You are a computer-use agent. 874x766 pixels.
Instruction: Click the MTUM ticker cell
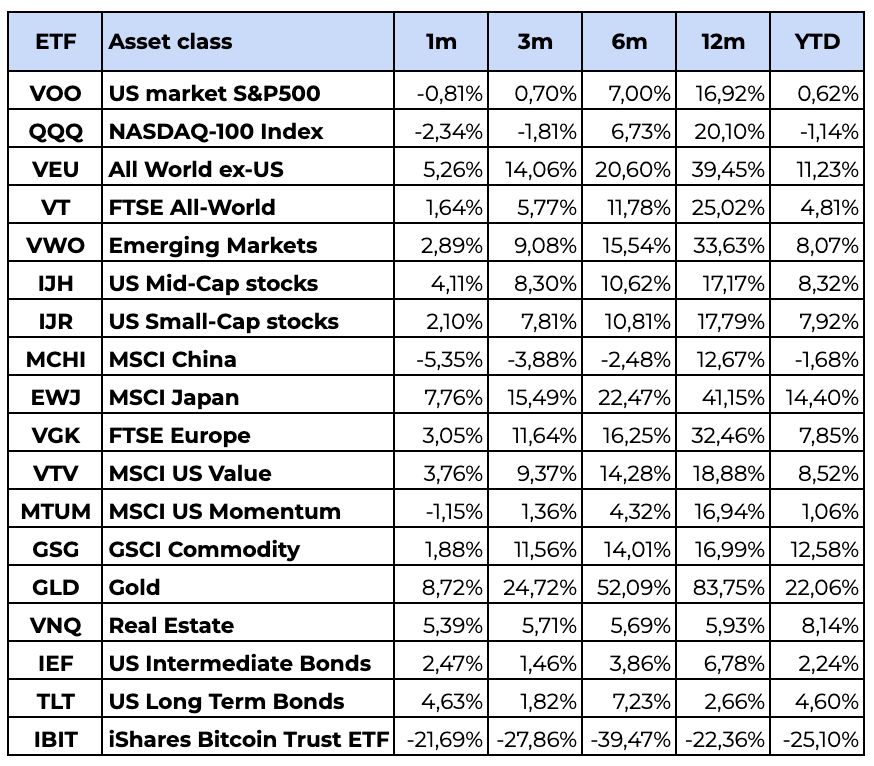pos(55,512)
